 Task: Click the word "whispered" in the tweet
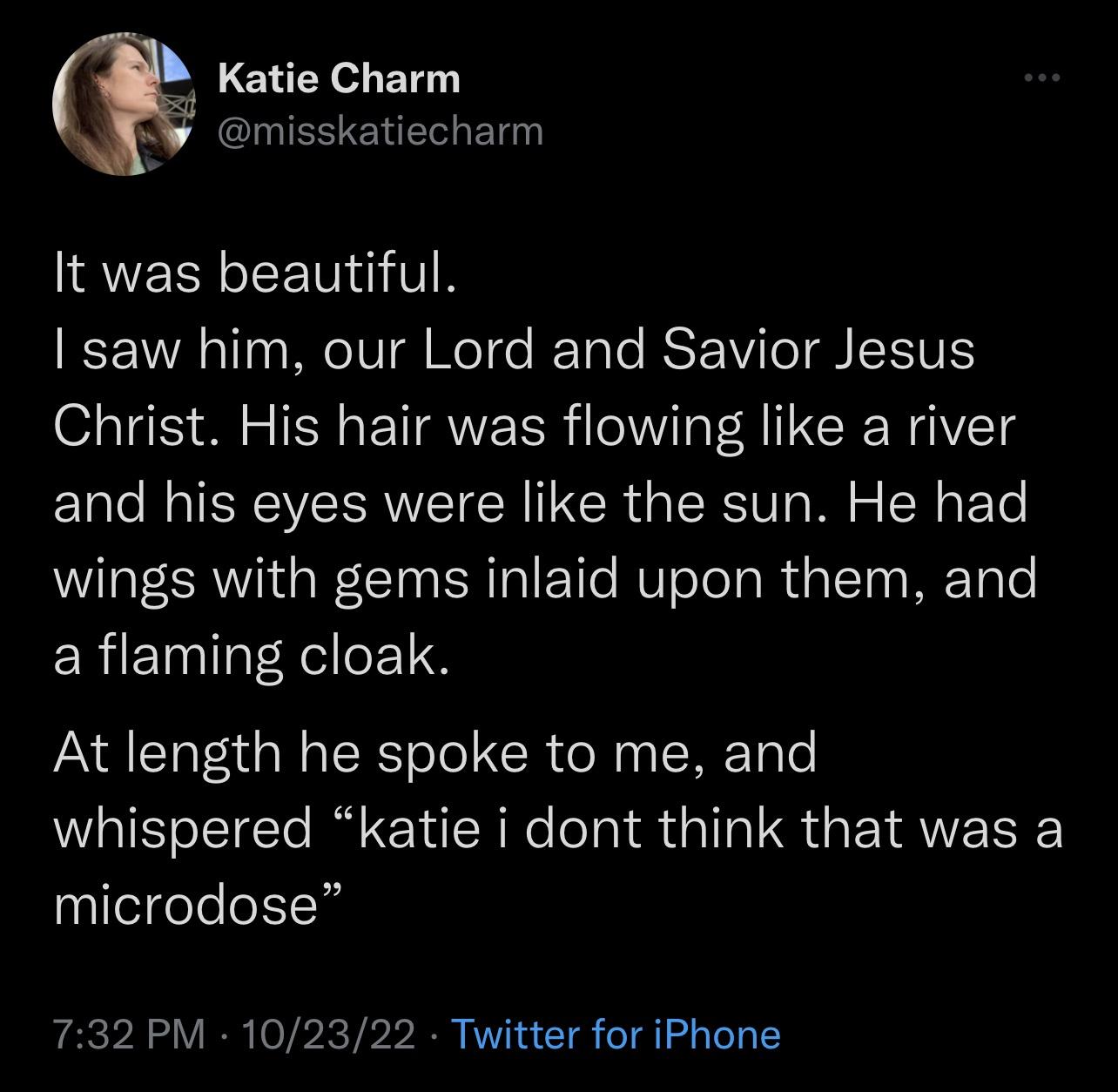[x=183, y=829]
